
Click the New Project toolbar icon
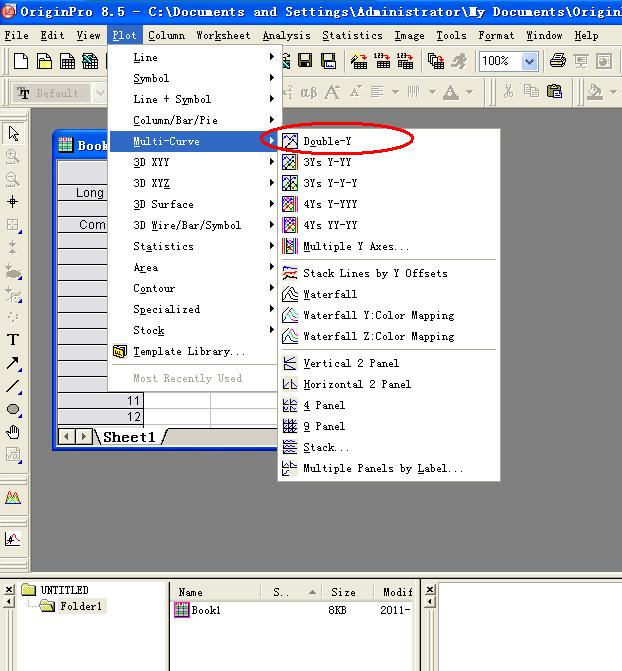21,61
